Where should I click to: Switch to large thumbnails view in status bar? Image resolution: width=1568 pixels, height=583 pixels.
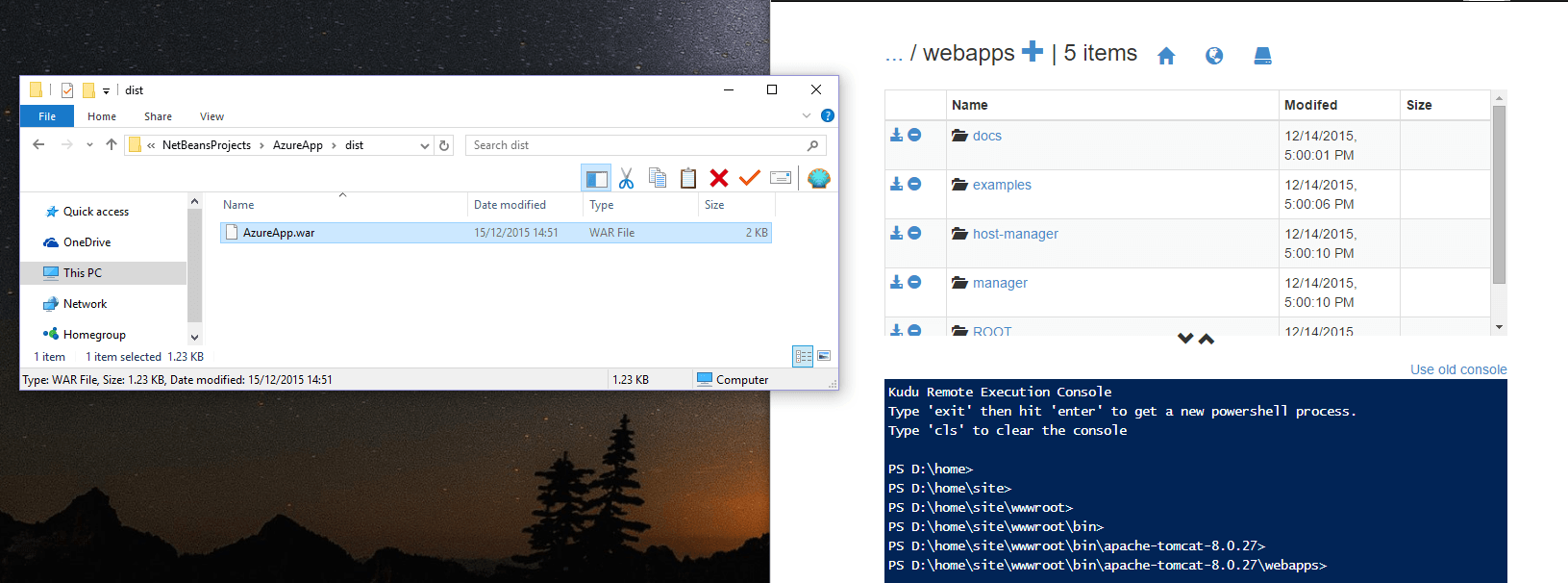[824, 356]
